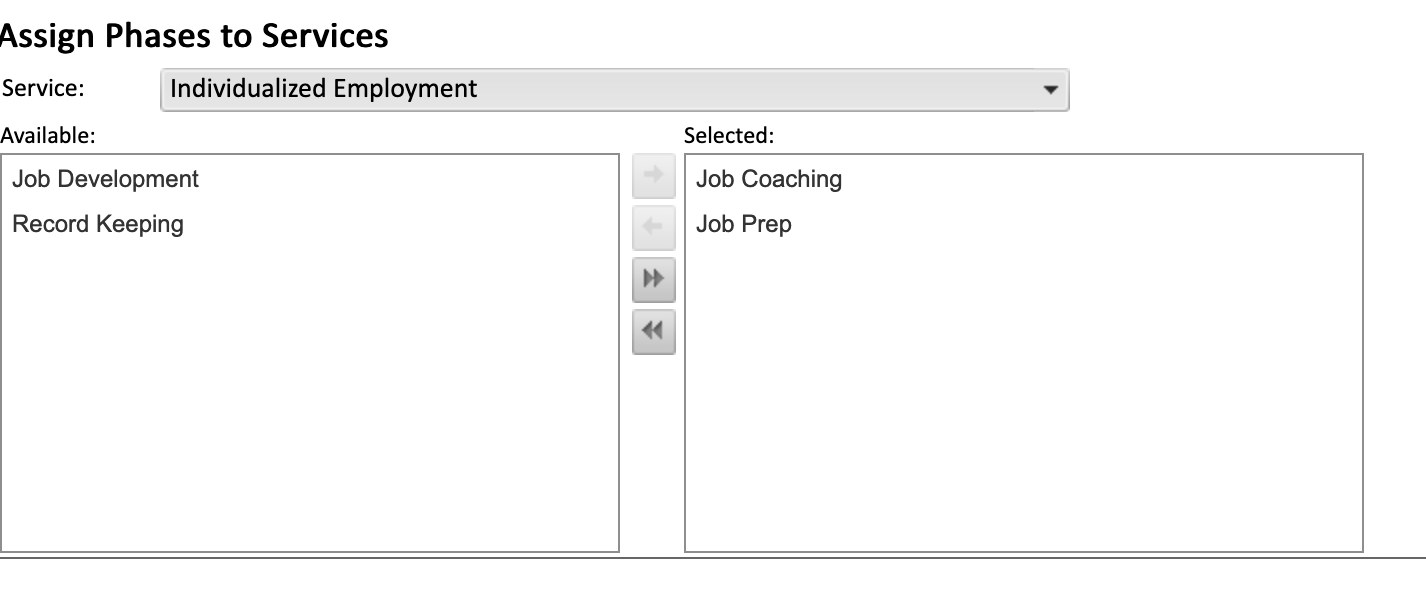The height and width of the screenshot is (594, 1426).
Task: Select Job Coaching in Selected list
Action: 769,179
